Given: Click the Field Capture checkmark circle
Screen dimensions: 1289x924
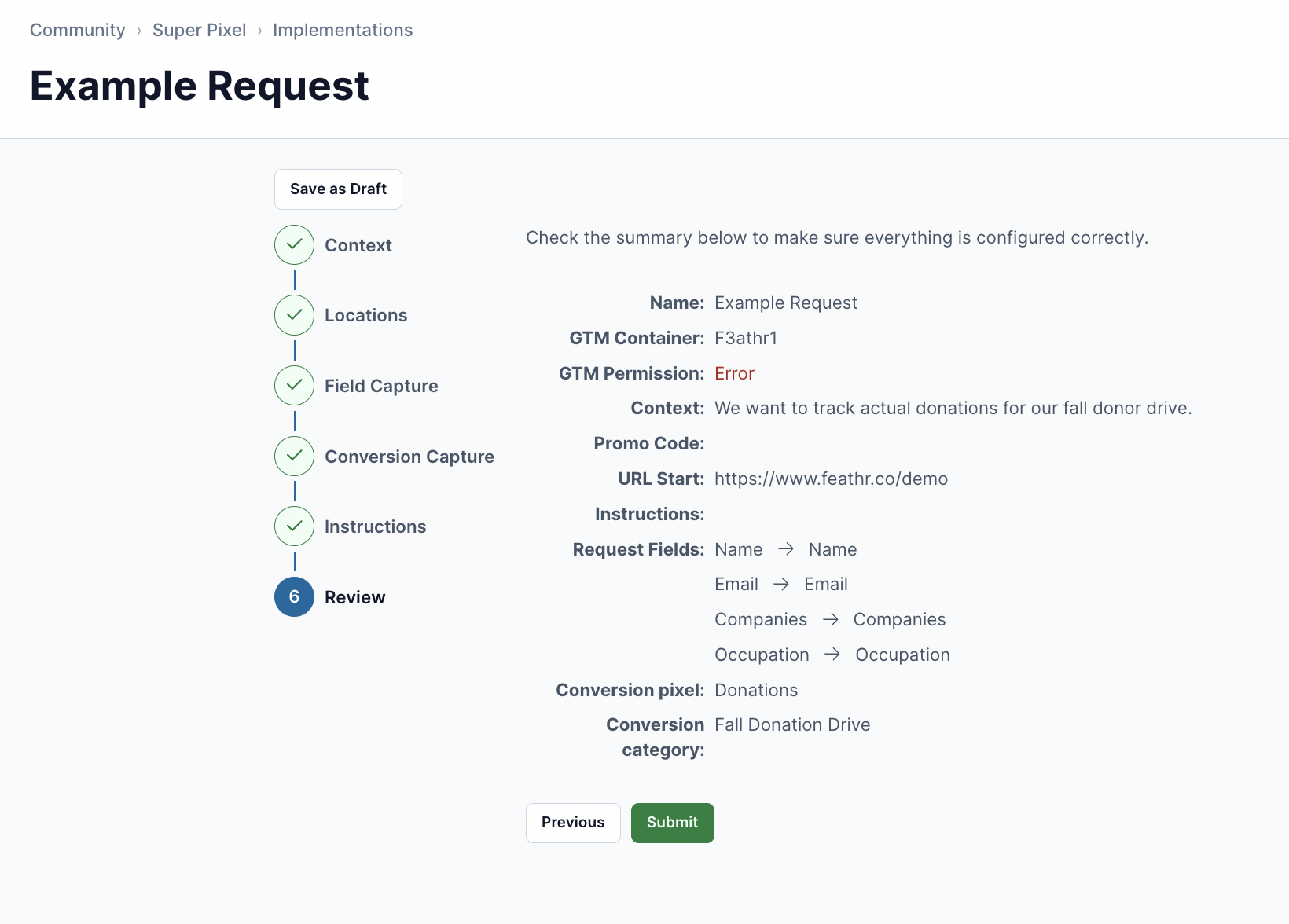Looking at the screenshot, I should coord(294,386).
